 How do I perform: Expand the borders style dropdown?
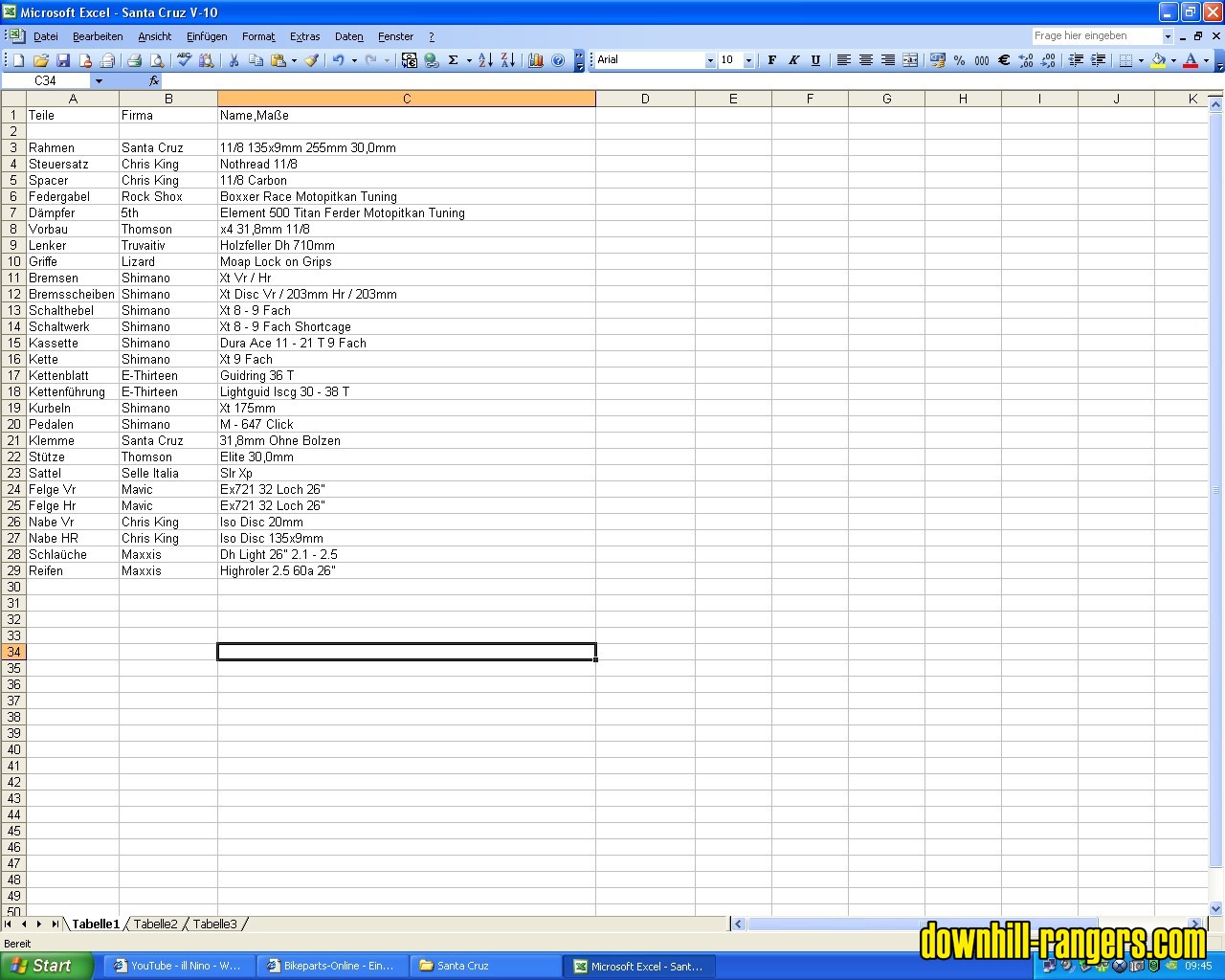click(x=1141, y=60)
